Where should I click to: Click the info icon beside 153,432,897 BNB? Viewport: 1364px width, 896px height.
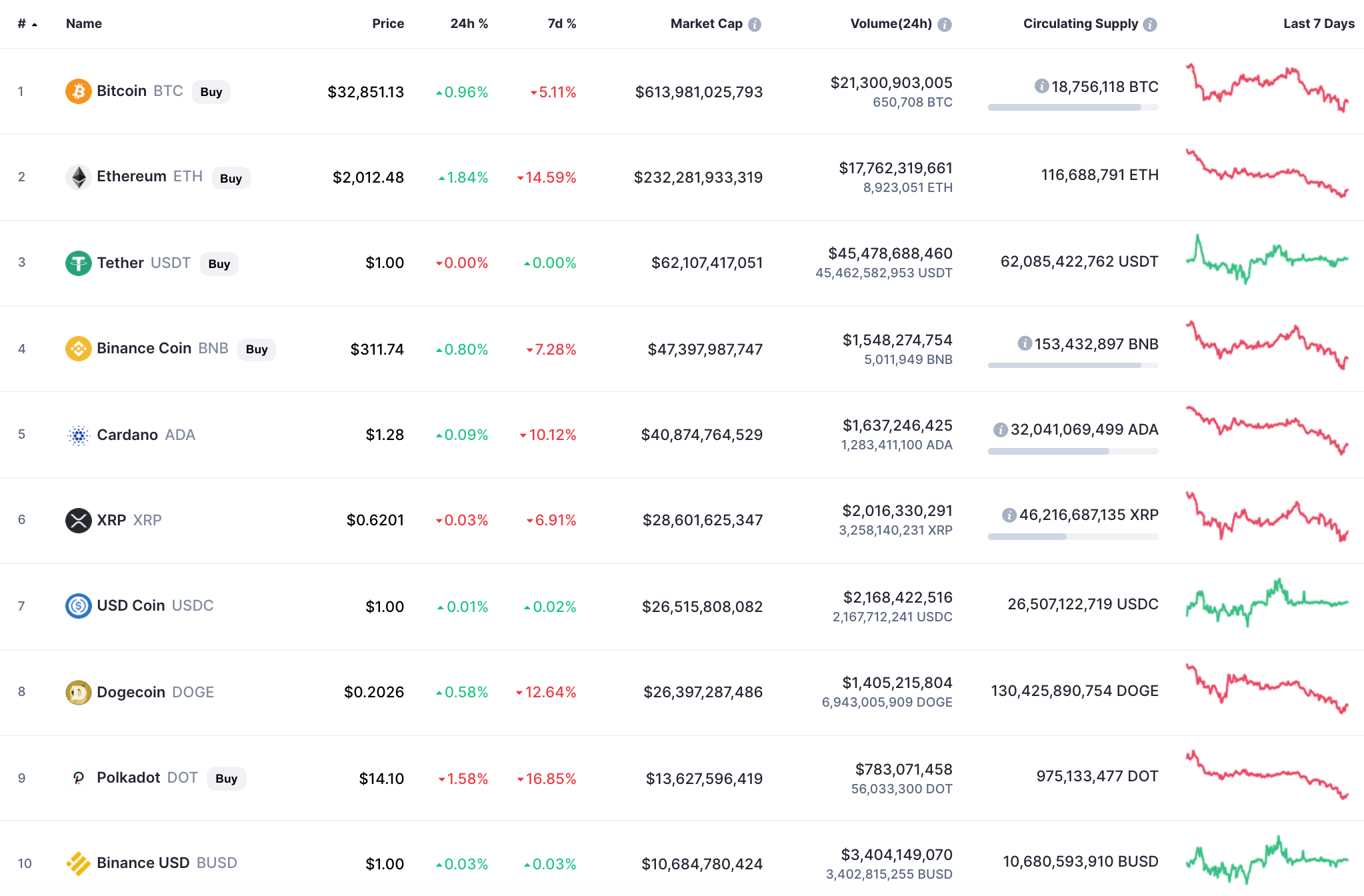click(x=1025, y=343)
